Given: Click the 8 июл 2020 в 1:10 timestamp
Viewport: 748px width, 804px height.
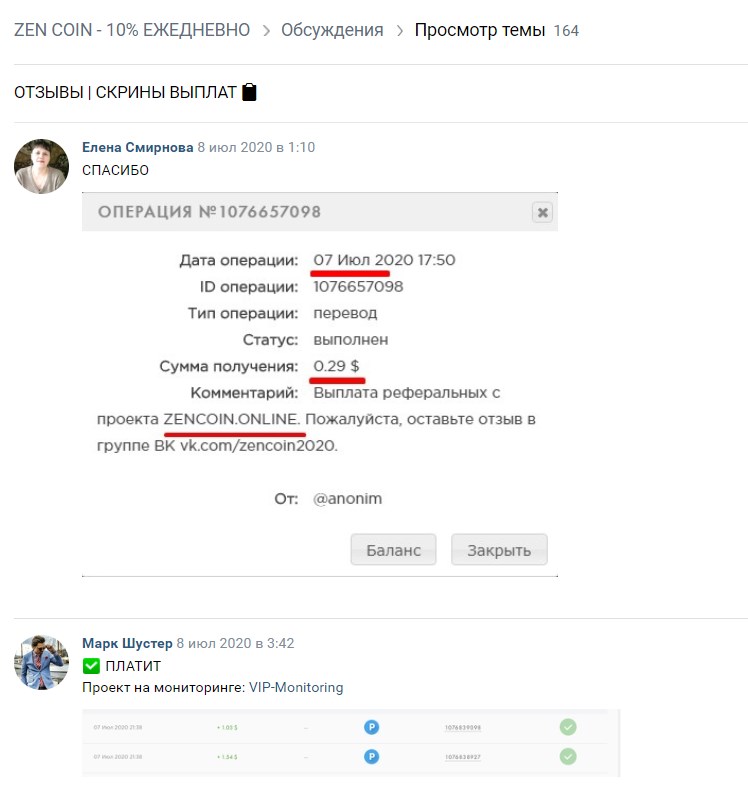Looking at the screenshot, I should 256,147.
